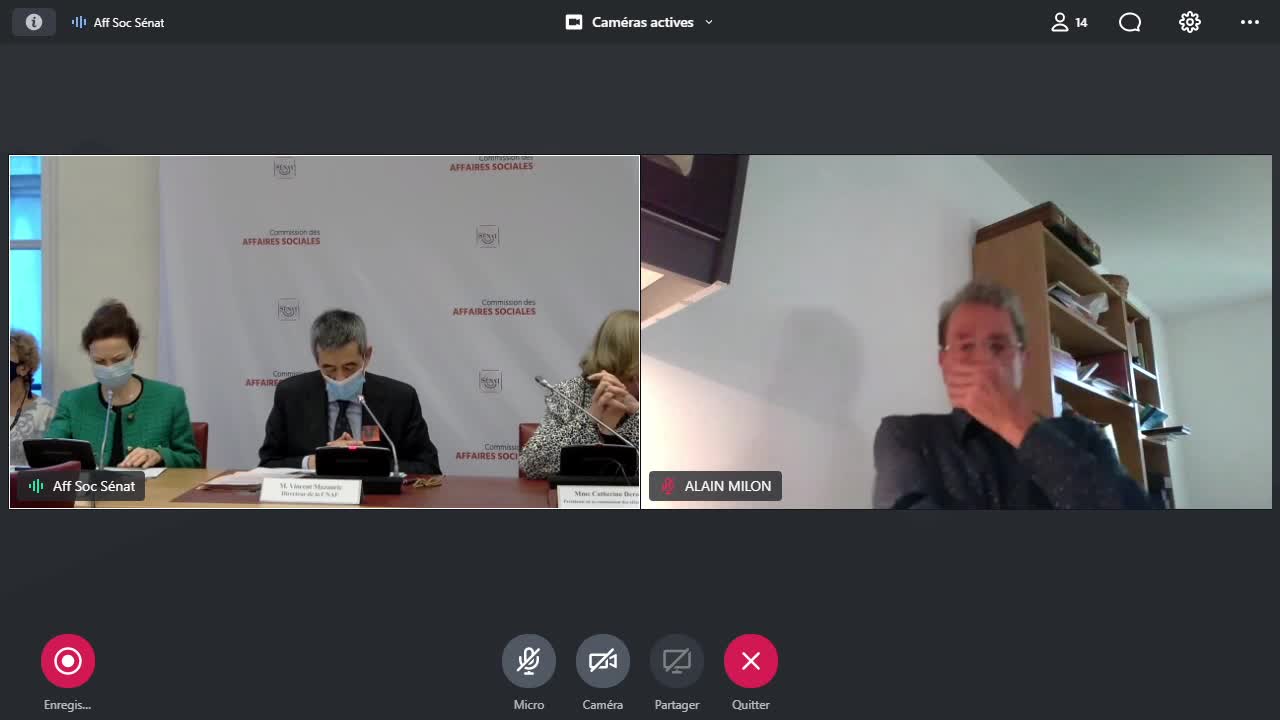
Task: Open the three-dot more options menu
Action: [x=1250, y=22]
